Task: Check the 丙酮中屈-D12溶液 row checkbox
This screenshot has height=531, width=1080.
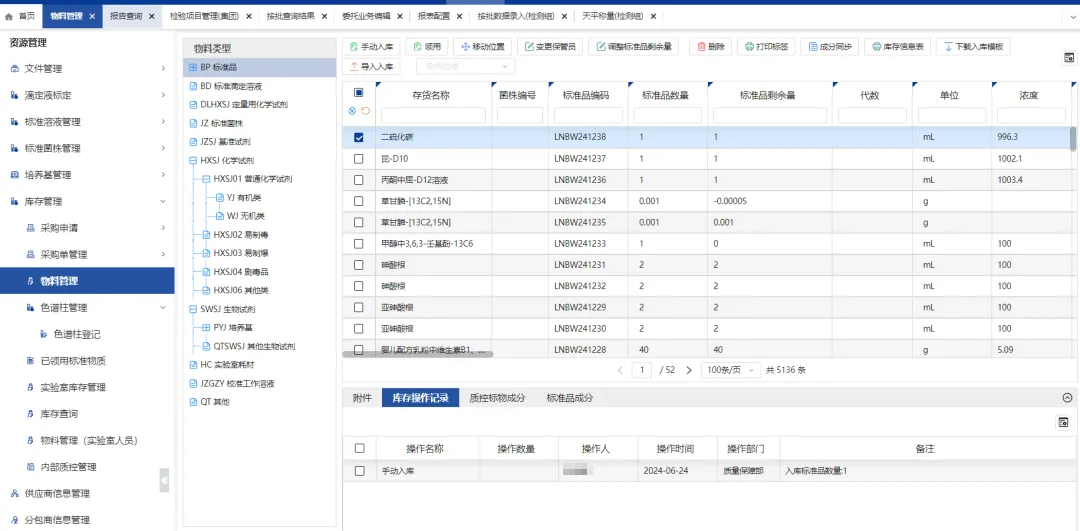Action: tap(359, 180)
